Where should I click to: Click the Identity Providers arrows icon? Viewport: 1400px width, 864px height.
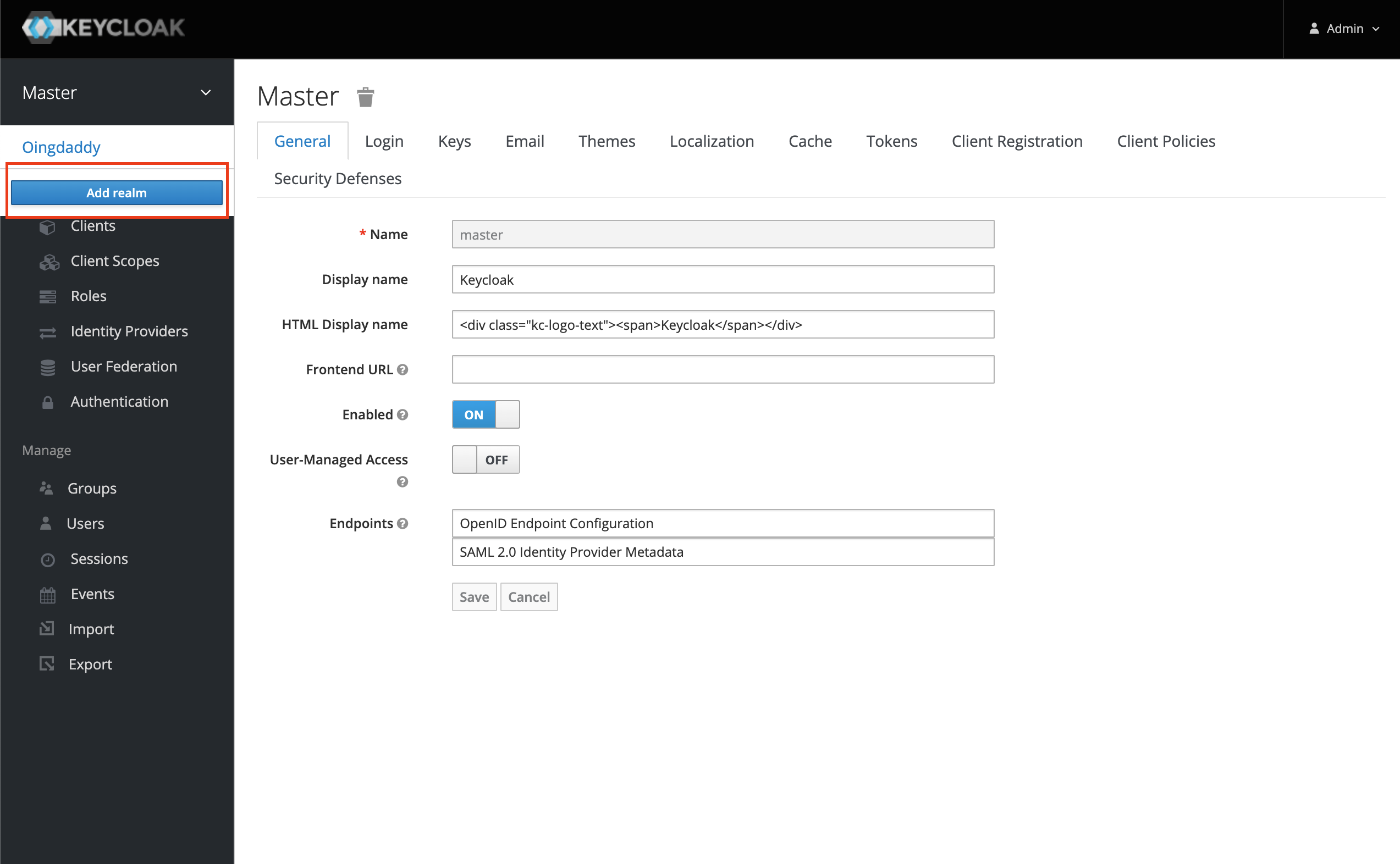point(48,332)
